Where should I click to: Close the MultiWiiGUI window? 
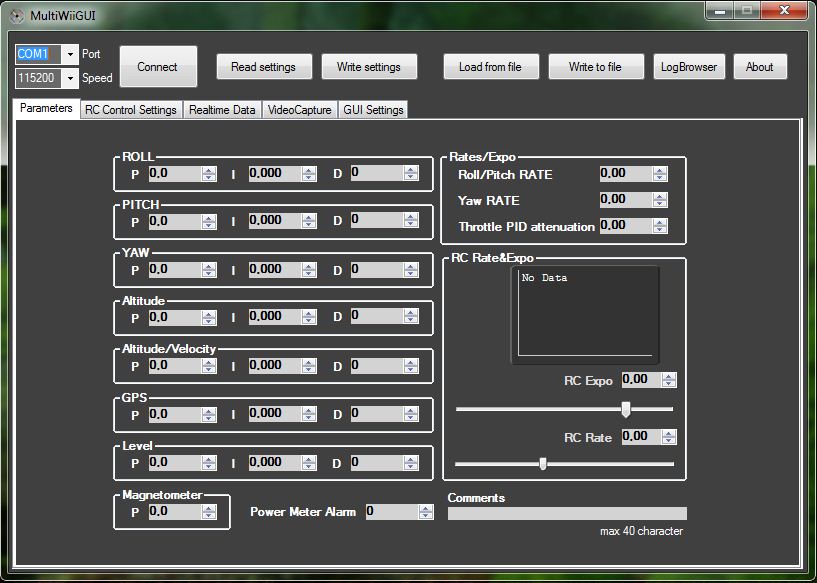pyautogui.click(x=784, y=10)
